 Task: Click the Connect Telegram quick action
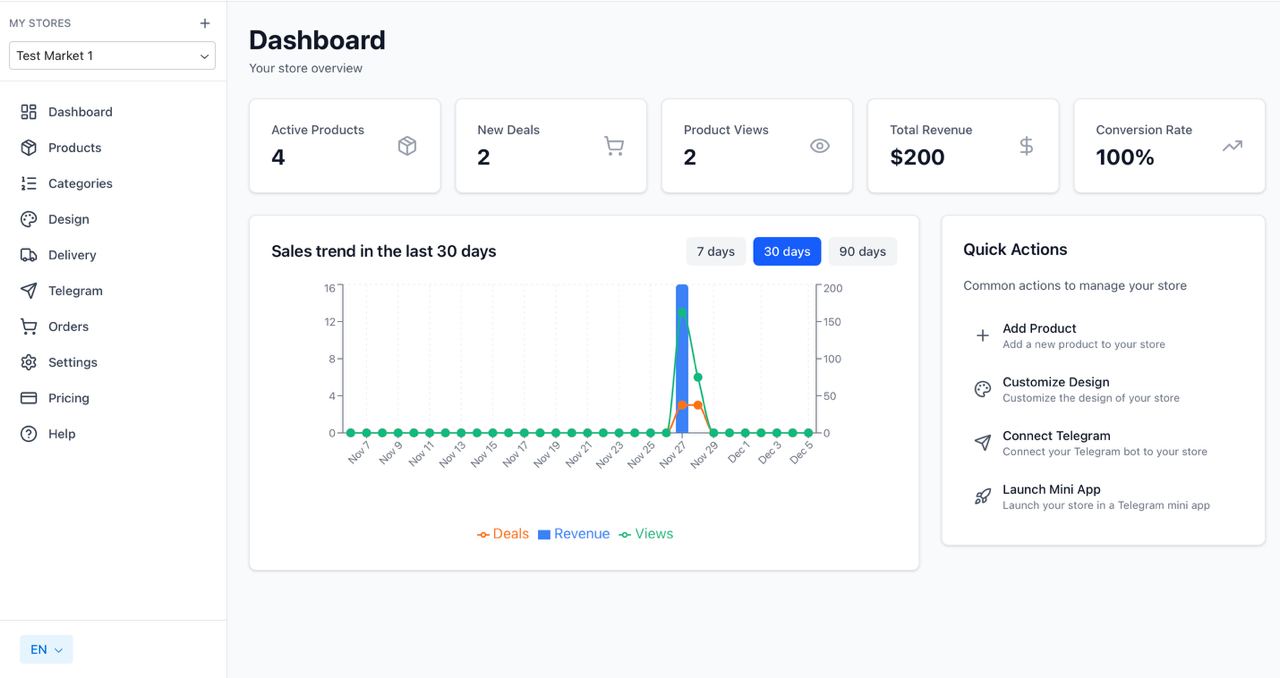tap(1103, 443)
